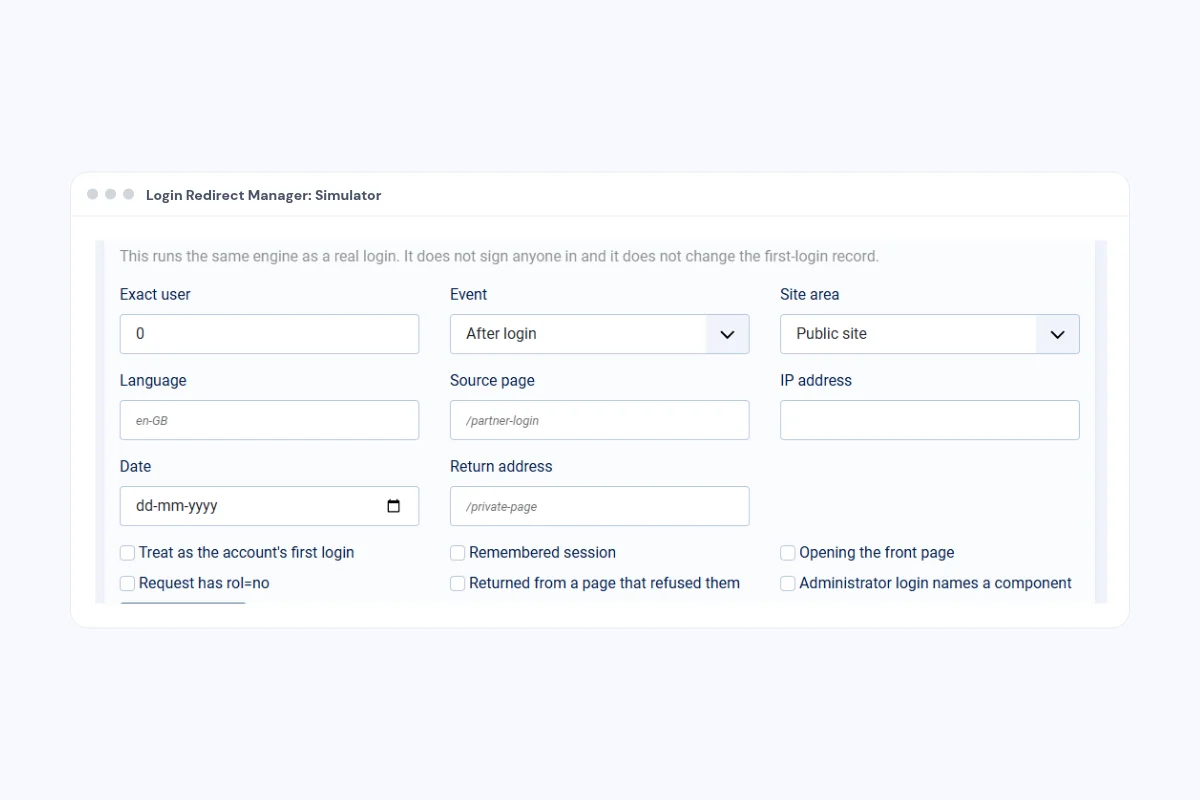Click the Date field showing dd-mm-yyyy
Viewport: 1200px width, 800px height.
pyautogui.click(x=269, y=506)
